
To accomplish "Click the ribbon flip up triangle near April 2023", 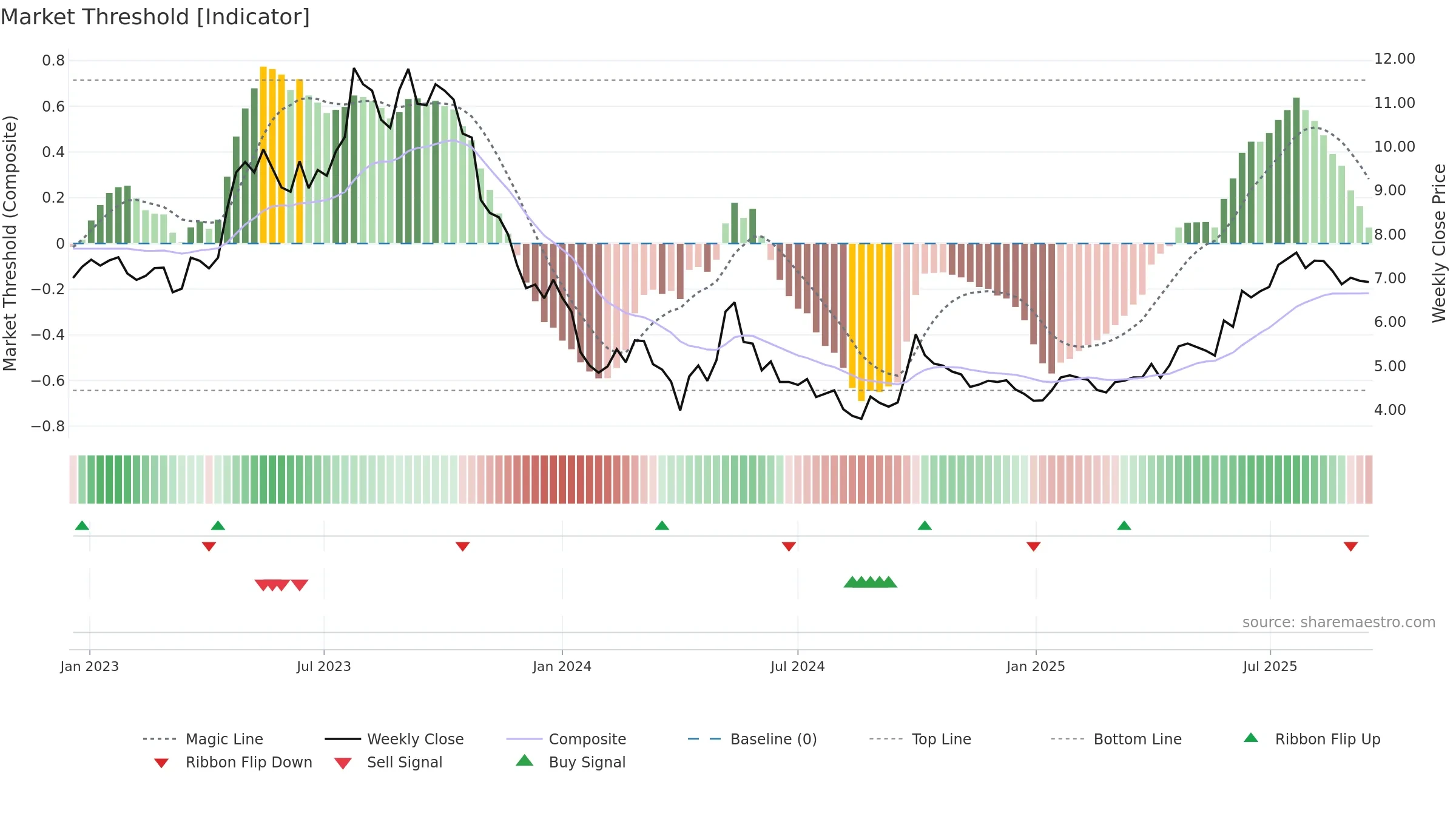I will [x=218, y=525].
